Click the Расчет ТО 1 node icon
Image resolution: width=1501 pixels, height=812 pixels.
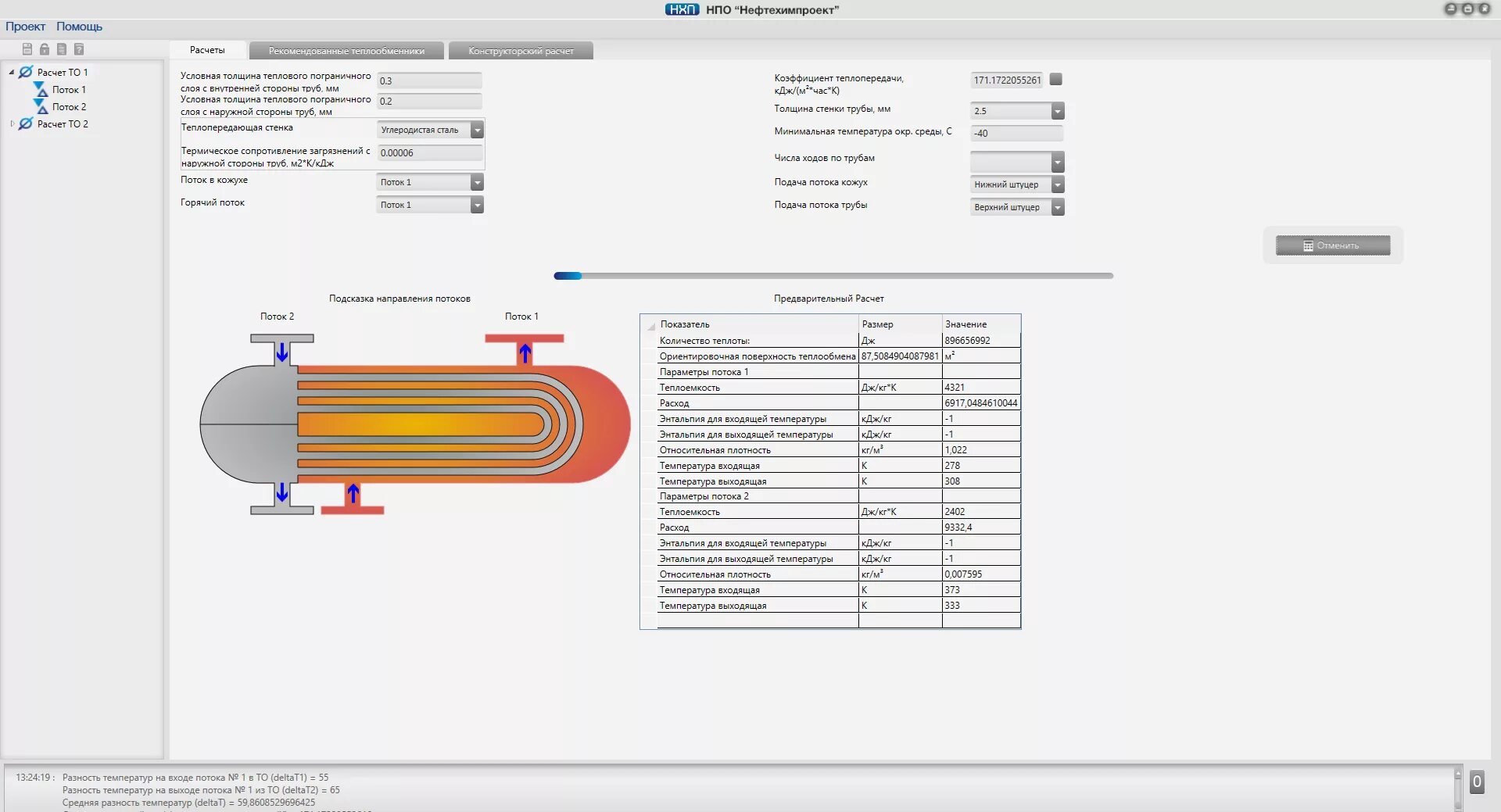26,72
